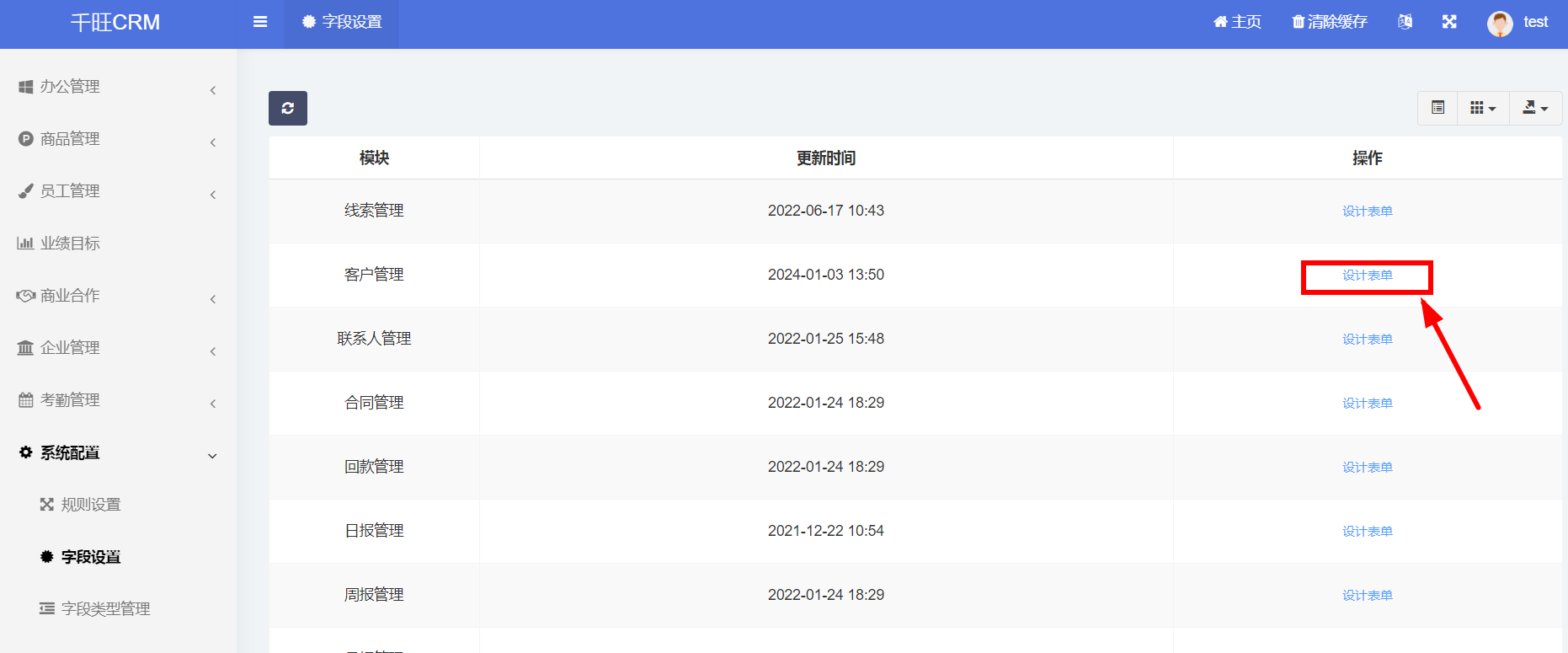Click 设计表单 for 周报管理 row
The height and width of the screenshot is (653, 1568).
point(1367,596)
